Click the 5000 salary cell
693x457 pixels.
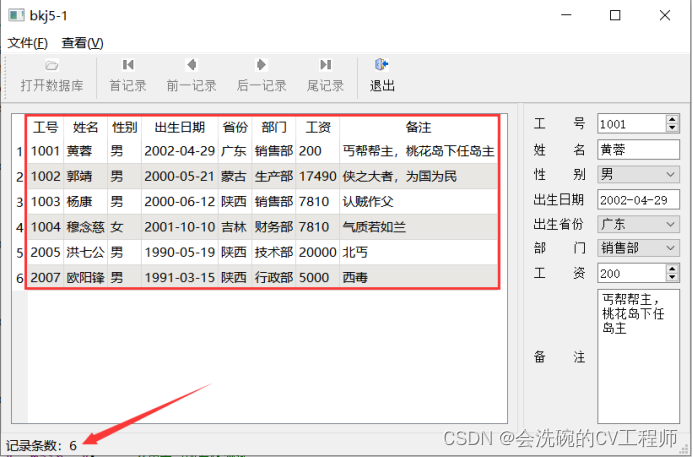click(x=318, y=277)
